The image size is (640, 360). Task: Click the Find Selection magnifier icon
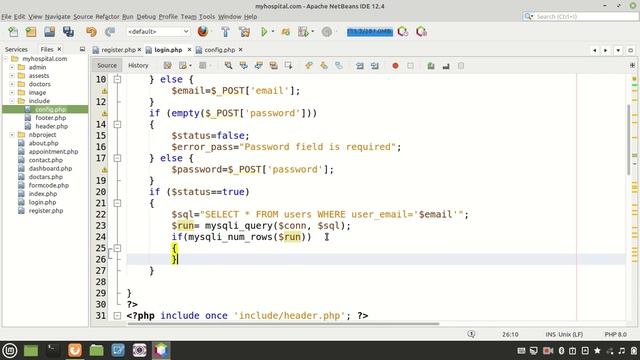click(x=228, y=66)
